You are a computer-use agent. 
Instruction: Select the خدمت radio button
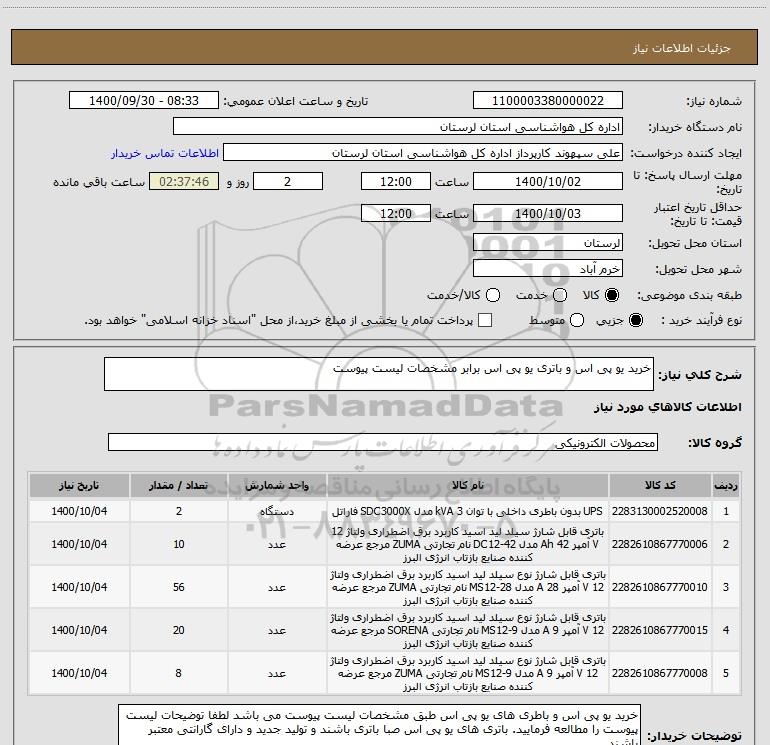coord(560,295)
